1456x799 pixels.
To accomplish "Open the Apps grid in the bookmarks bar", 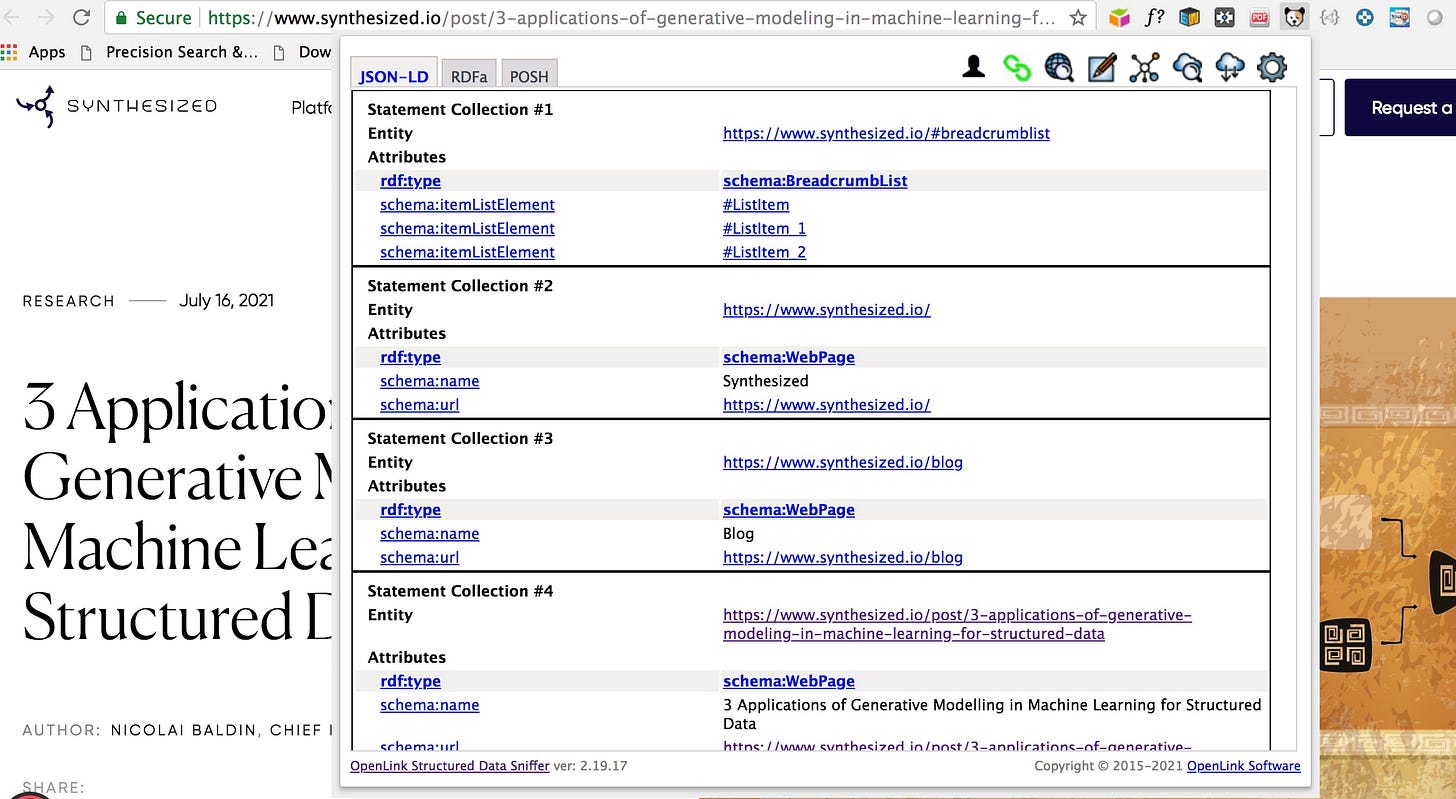I will click(x=33, y=52).
